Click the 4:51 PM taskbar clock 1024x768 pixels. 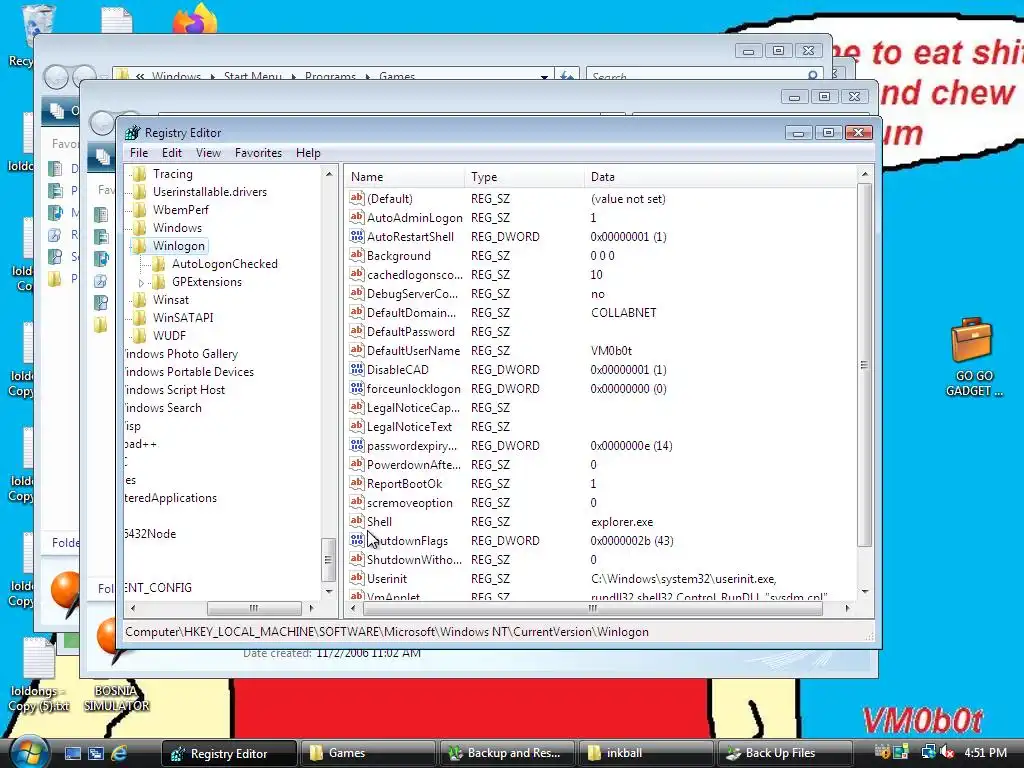[x=985, y=753]
